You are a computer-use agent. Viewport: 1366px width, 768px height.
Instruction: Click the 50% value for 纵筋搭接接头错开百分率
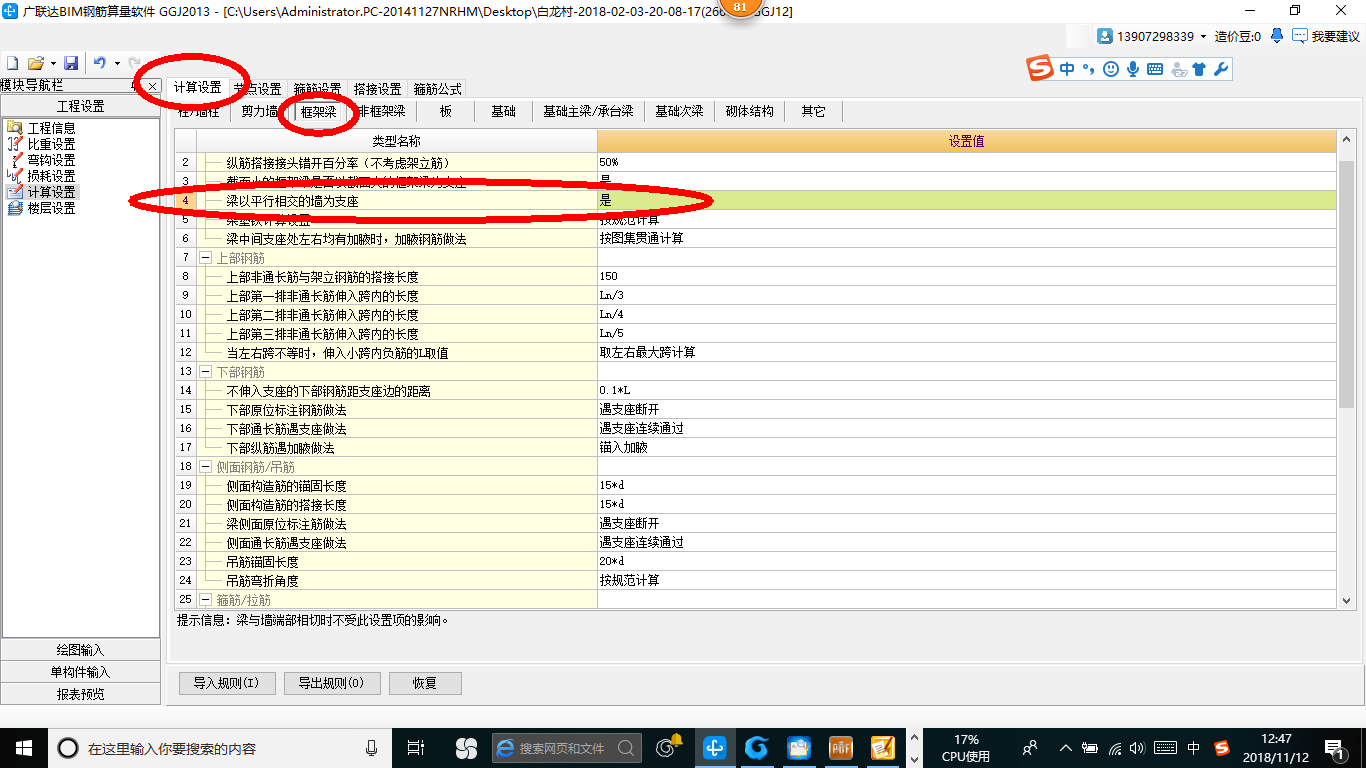[x=966, y=162]
